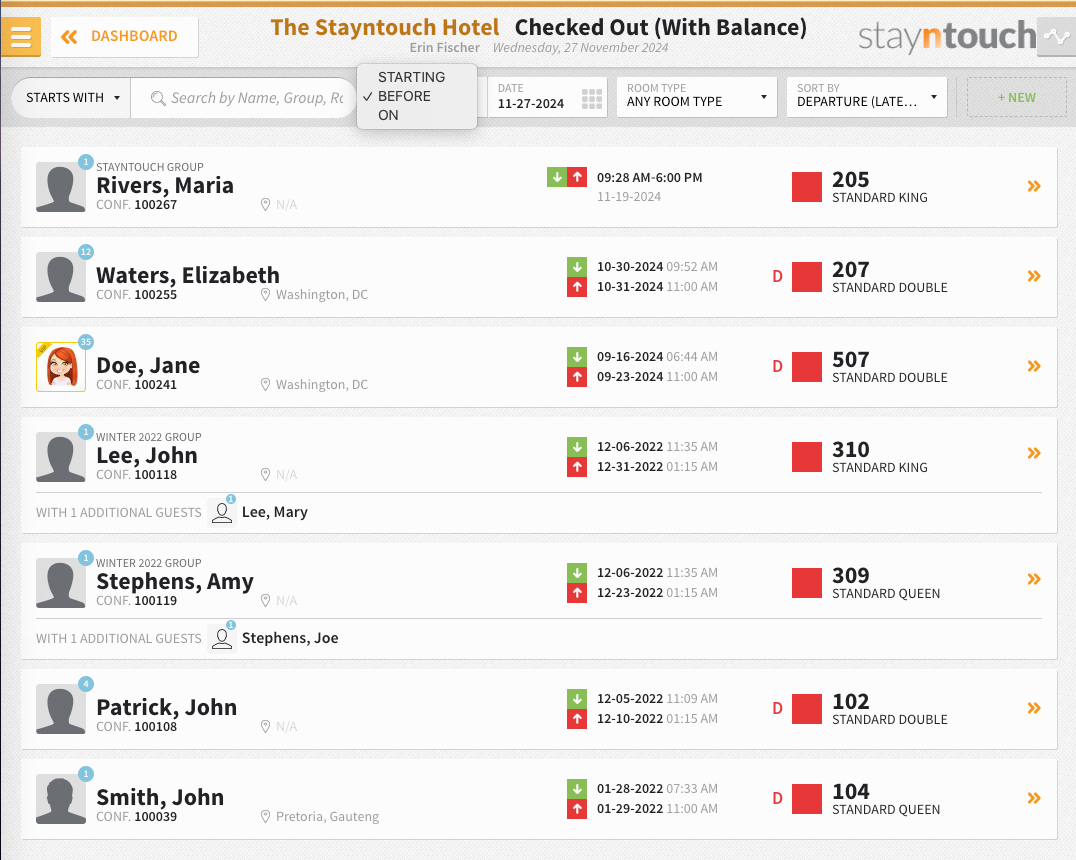The height and width of the screenshot is (860, 1076).
Task: Click Winter 2022 Group label above Lee, John
Action: coord(148,437)
